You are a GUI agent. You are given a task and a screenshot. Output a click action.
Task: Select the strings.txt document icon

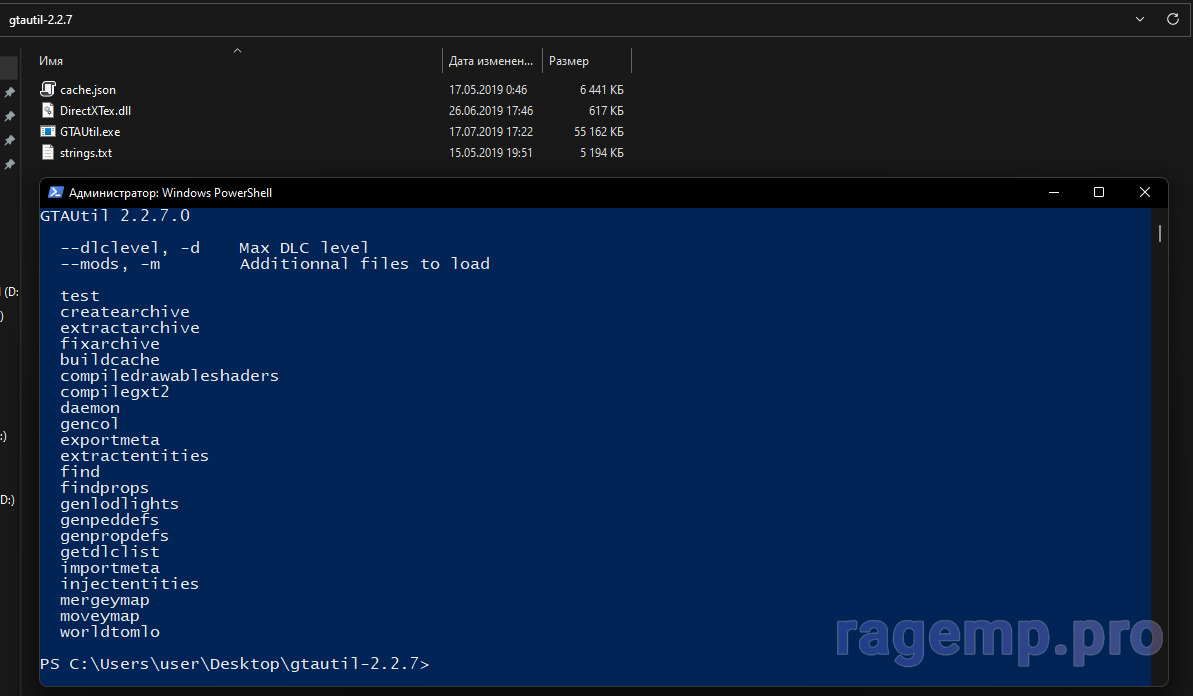point(47,153)
